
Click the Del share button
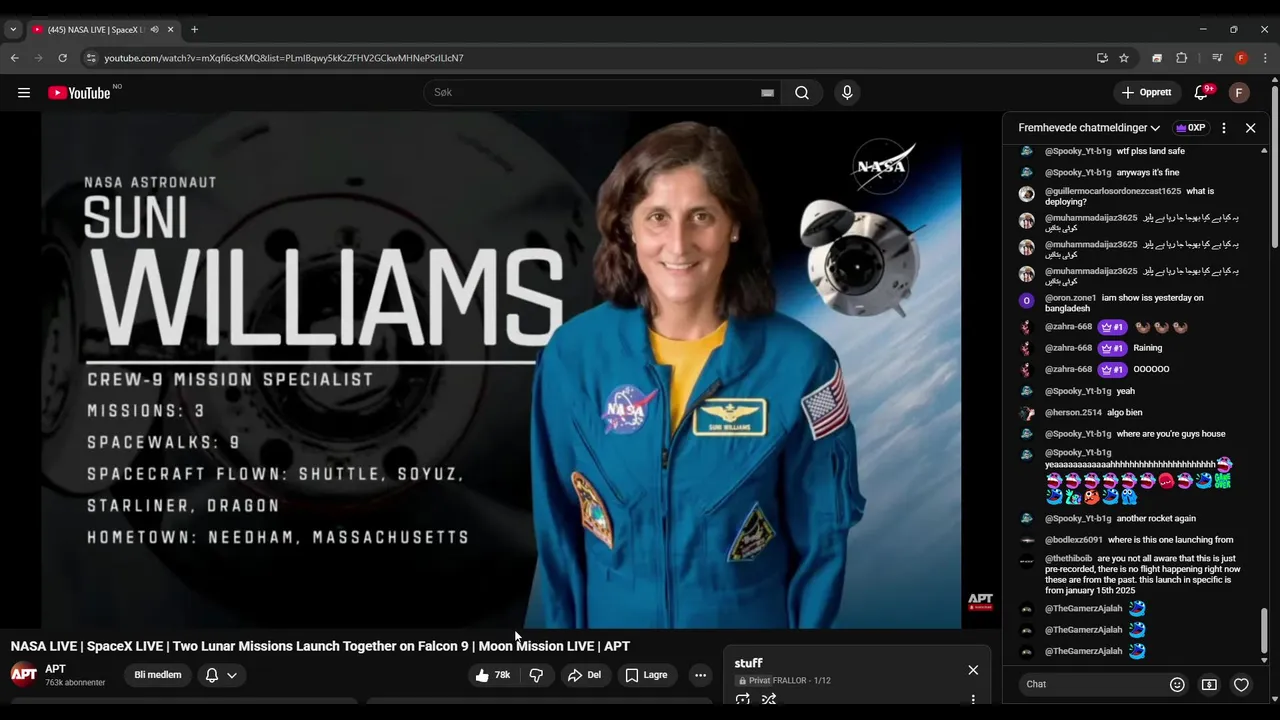(x=585, y=675)
